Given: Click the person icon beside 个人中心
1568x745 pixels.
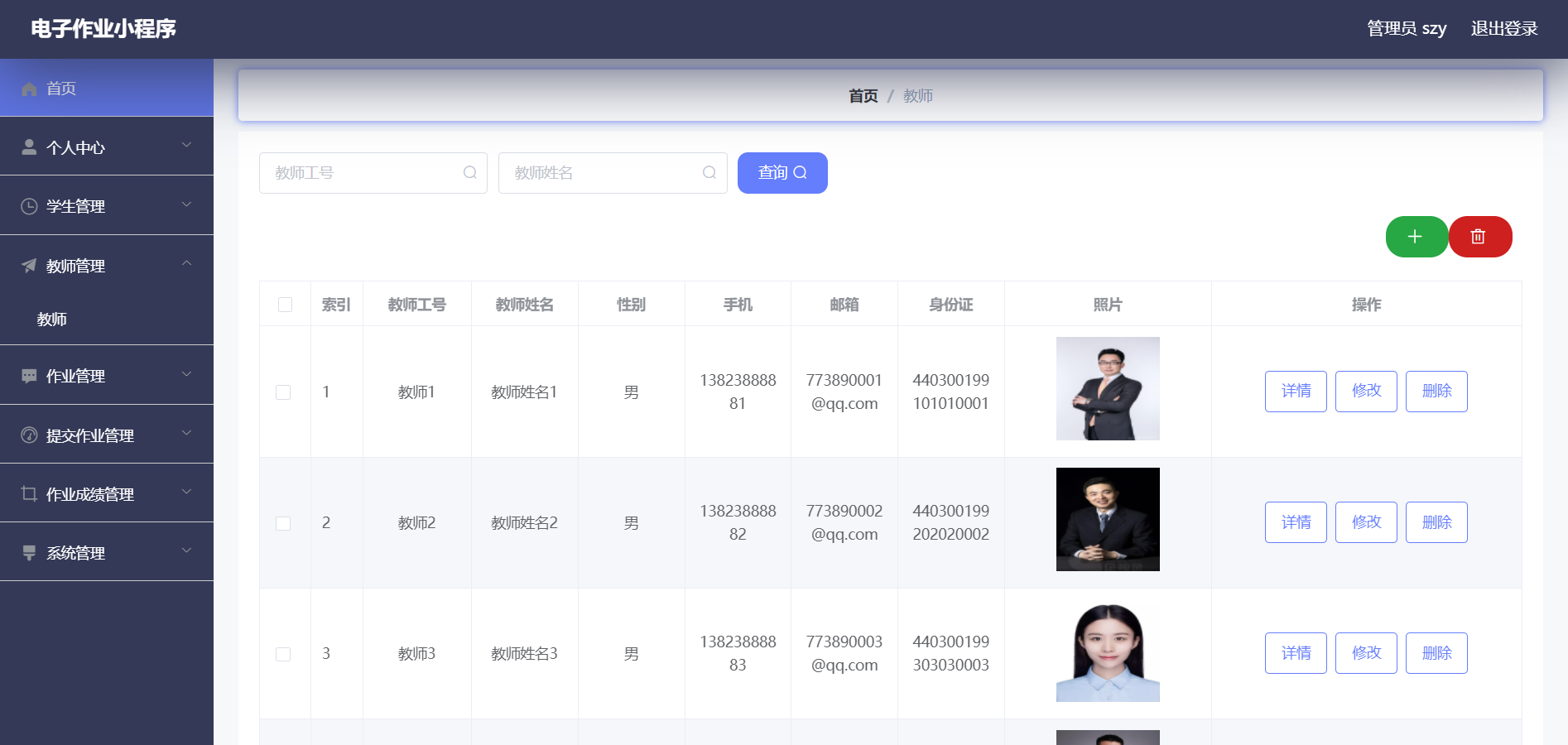Looking at the screenshot, I should [29, 147].
